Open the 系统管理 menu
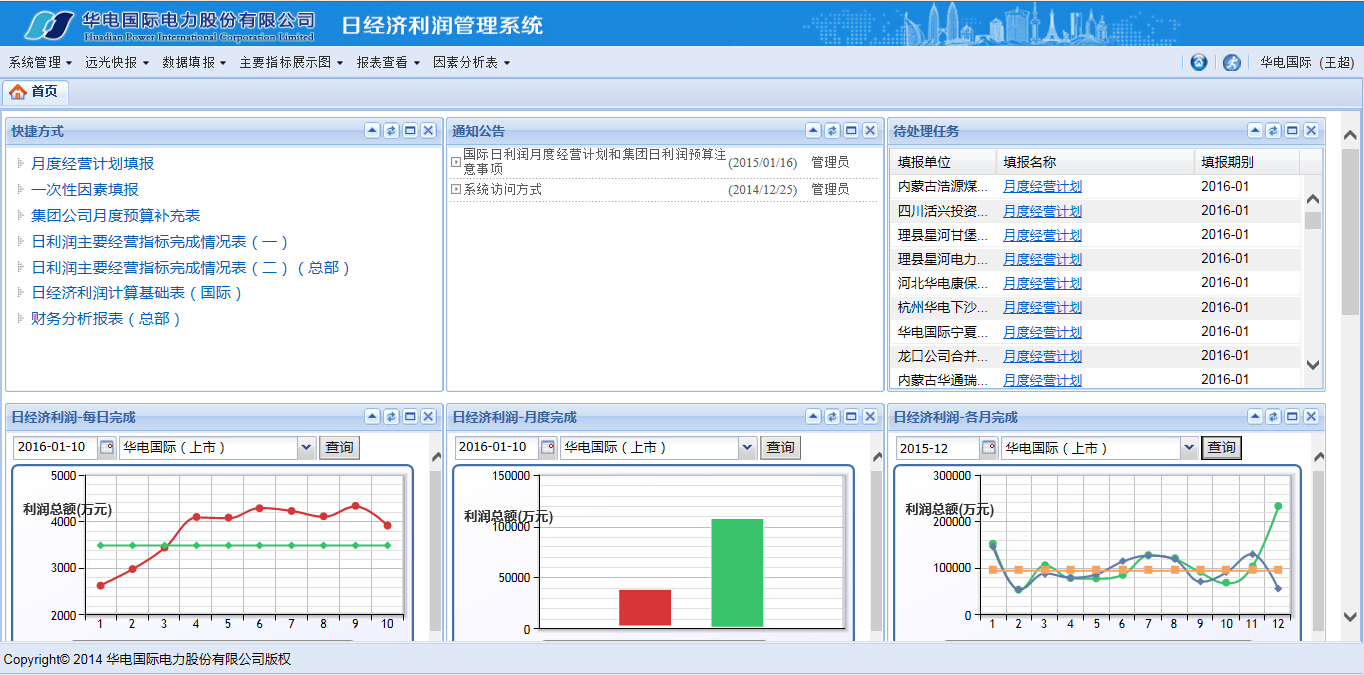Viewport: 1364px width, 675px height. pos(40,62)
